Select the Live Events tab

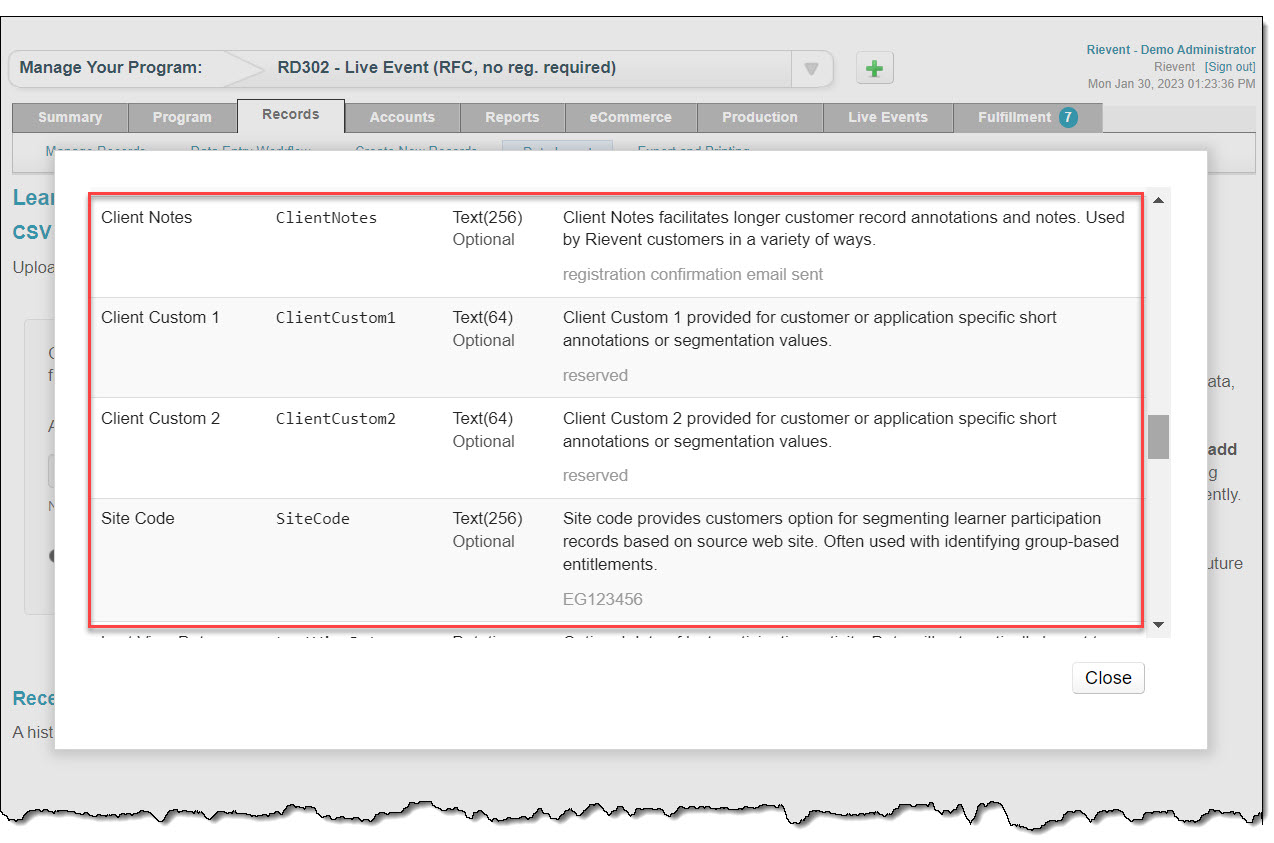click(888, 117)
